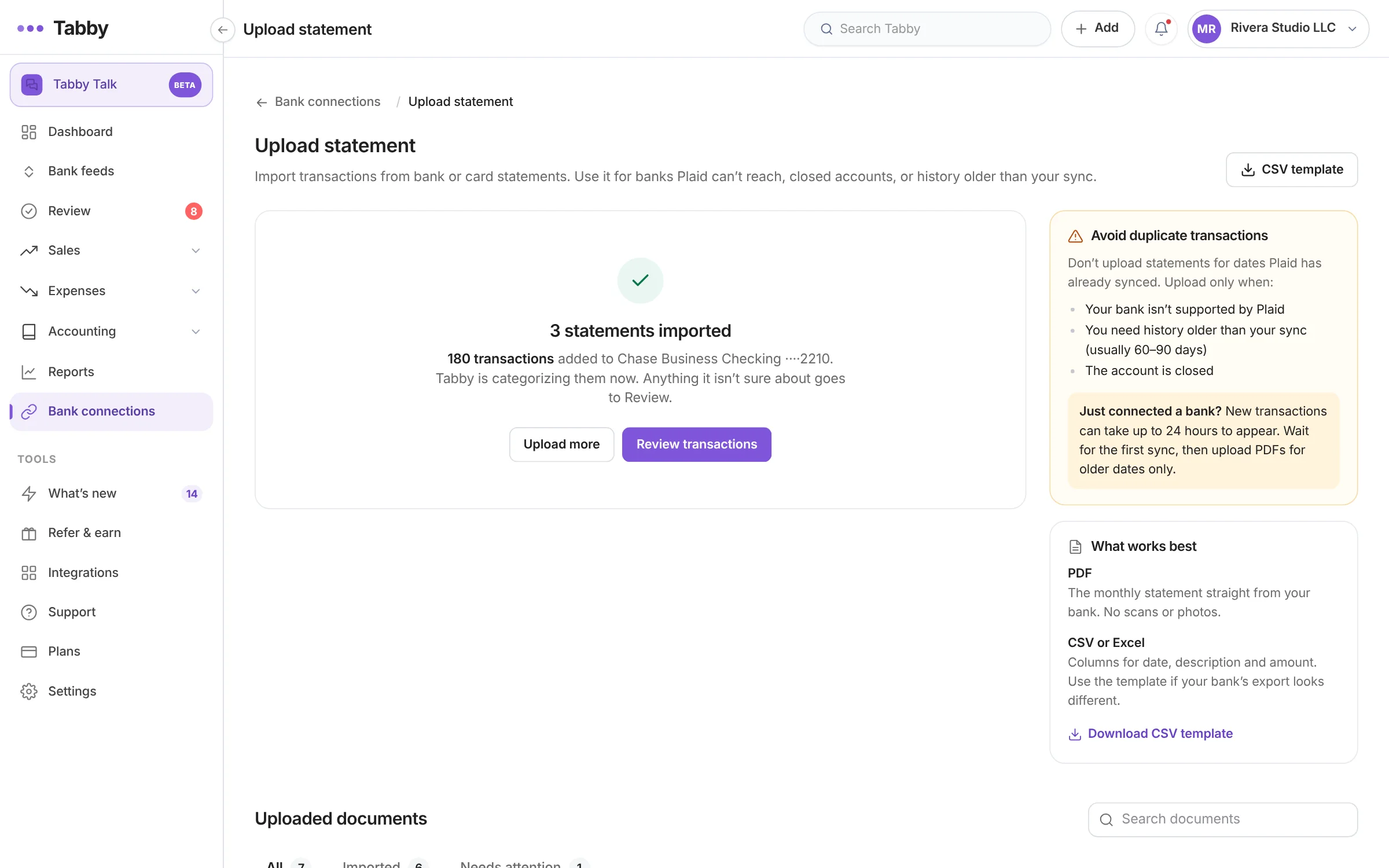The height and width of the screenshot is (868, 1389).
Task: Click the Upload more button
Action: tap(561, 444)
